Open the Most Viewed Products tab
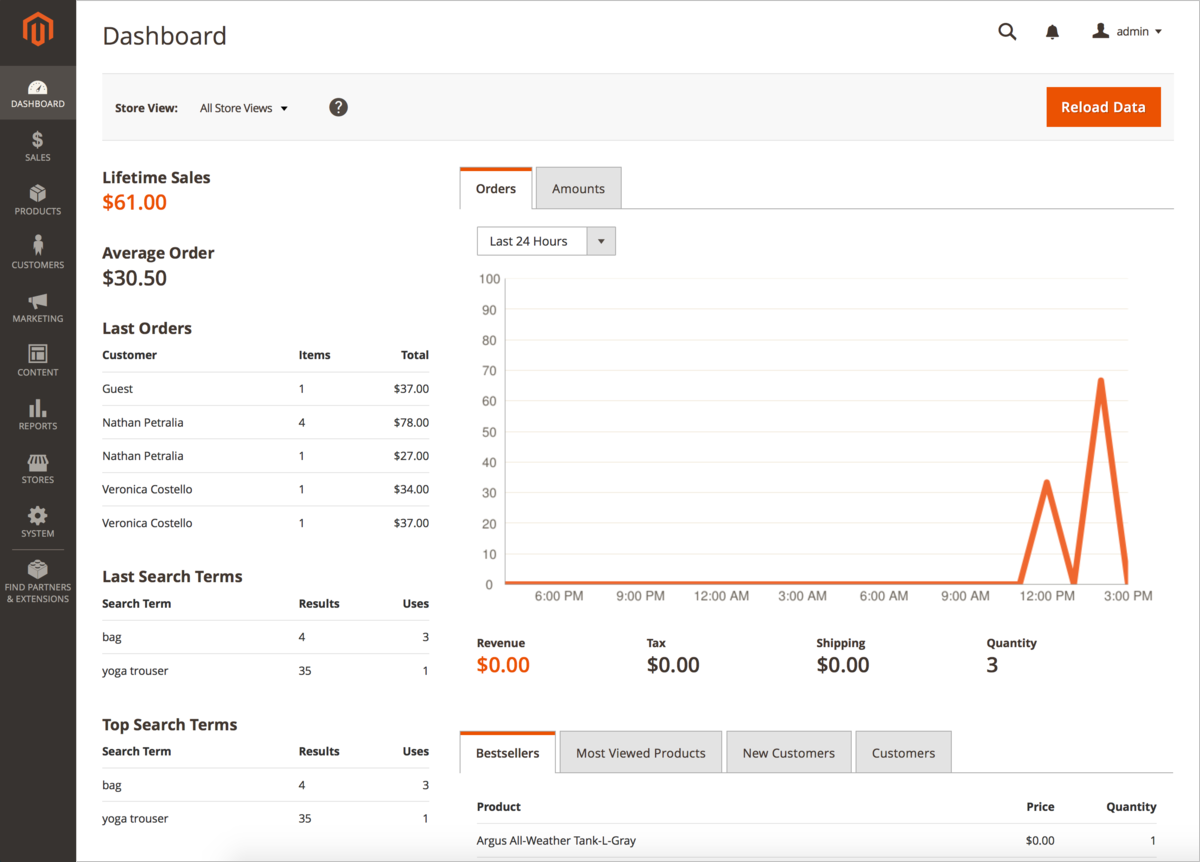Viewport: 1200px width, 862px height. (x=640, y=751)
